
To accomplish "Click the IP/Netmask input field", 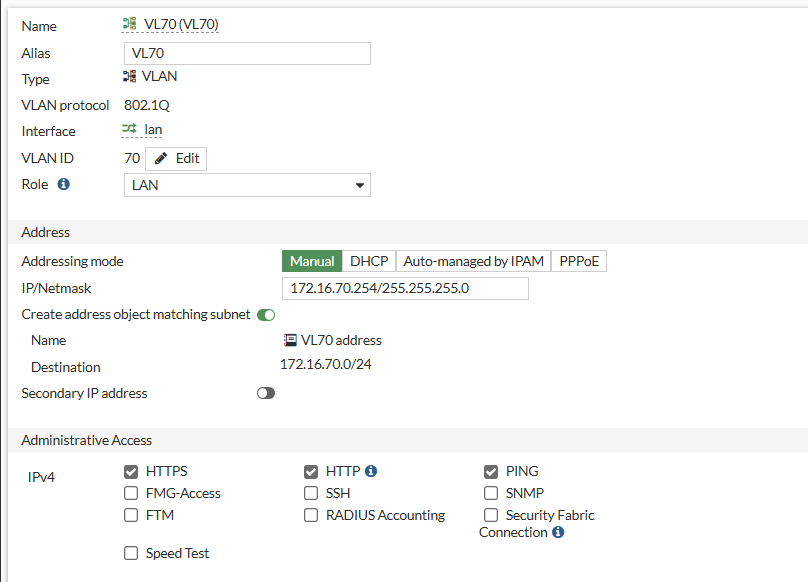I will (x=405, y=288).
